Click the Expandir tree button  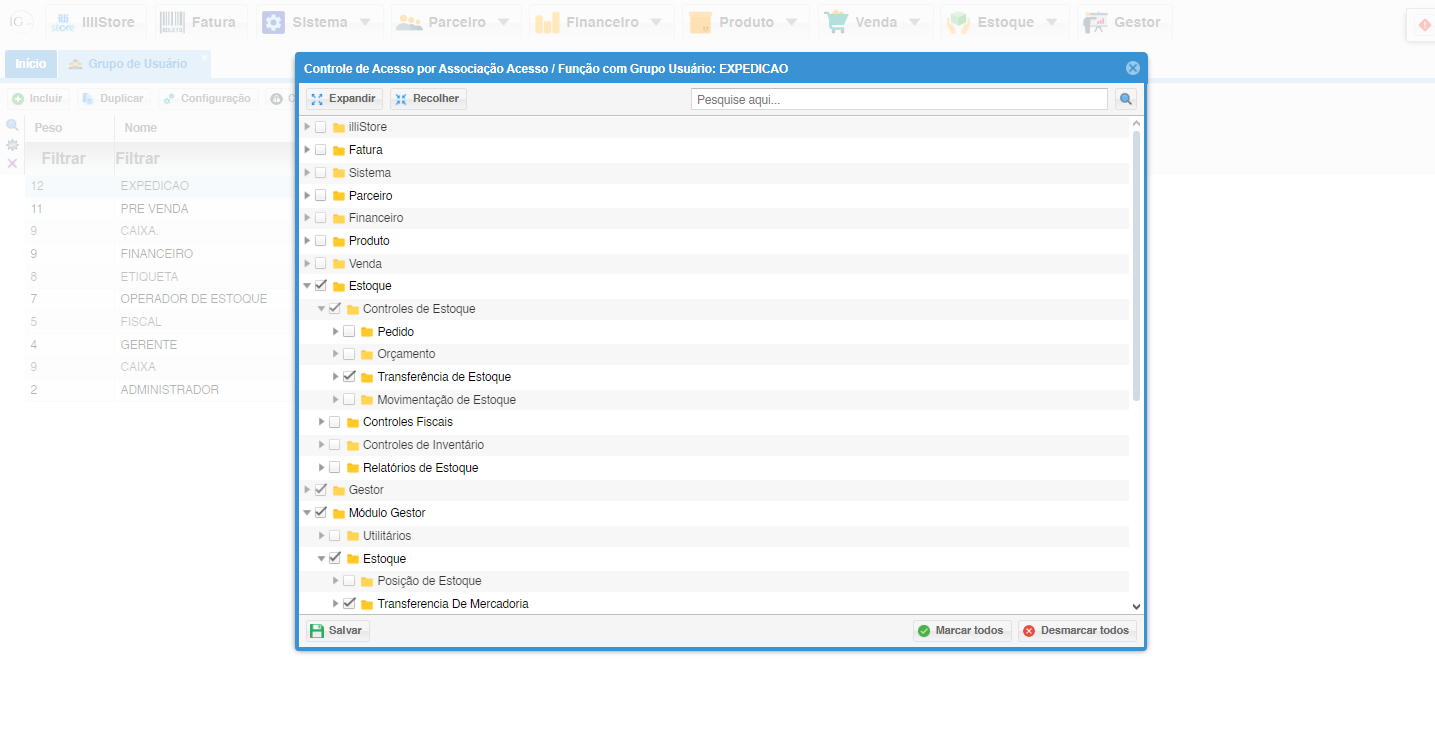344,99
